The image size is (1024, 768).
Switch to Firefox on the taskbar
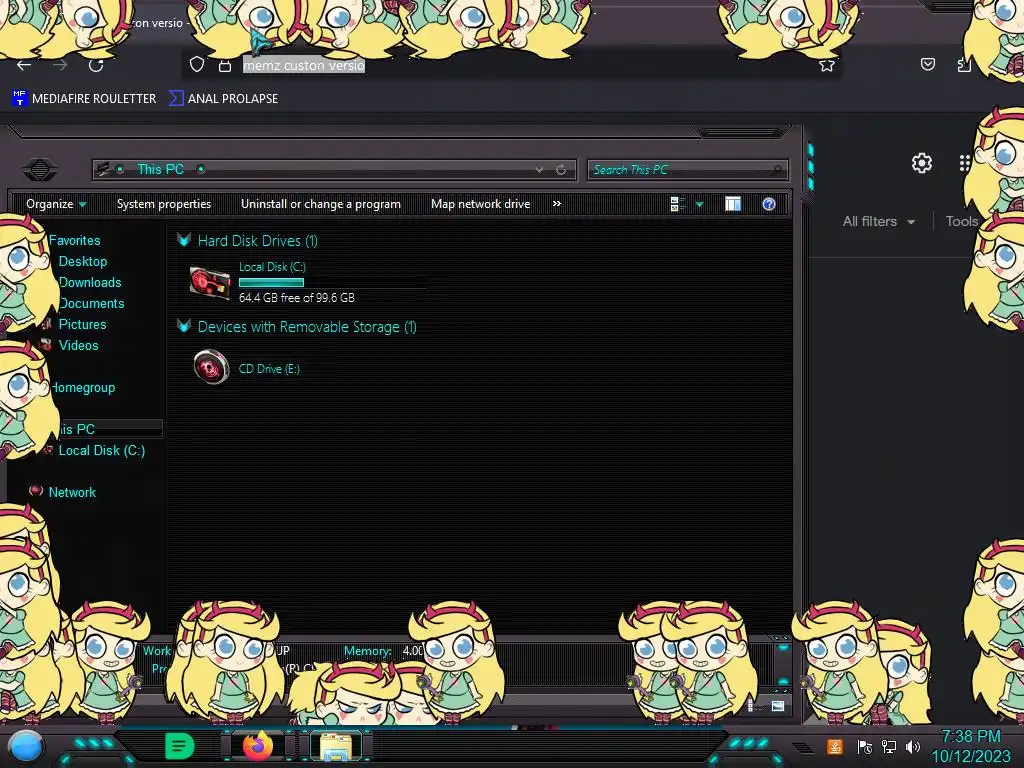coord(257,746)
